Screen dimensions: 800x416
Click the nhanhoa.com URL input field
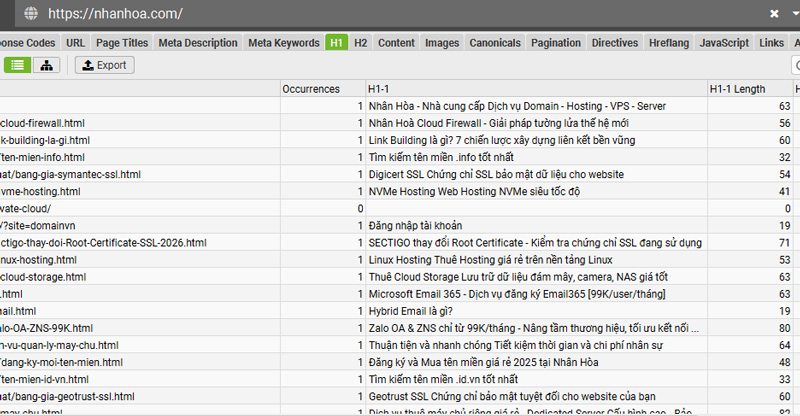click(400, 14)
